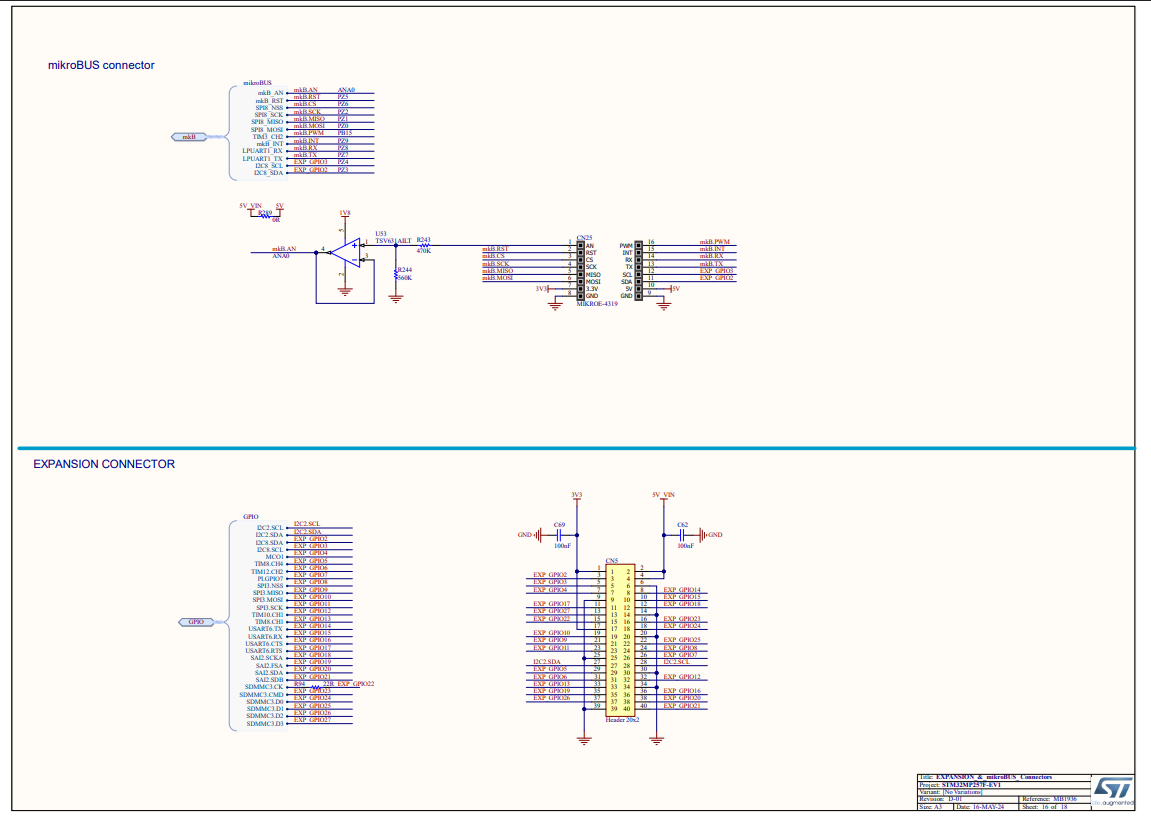The width and height of the screenshot is (1151, 817).
Task: Select capacitor C69 symbol
Action: pyautogui.click(x=559, y=535)
